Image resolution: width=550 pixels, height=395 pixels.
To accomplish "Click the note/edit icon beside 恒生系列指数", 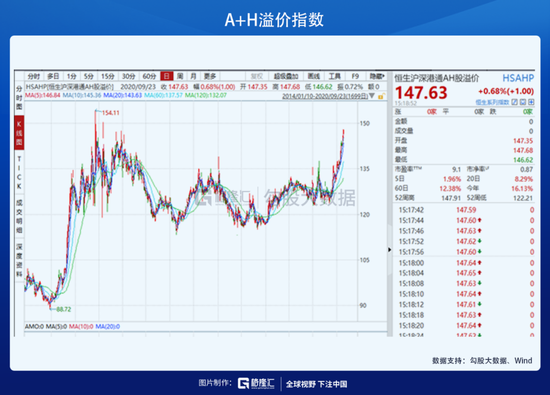I will pos(515,102).
